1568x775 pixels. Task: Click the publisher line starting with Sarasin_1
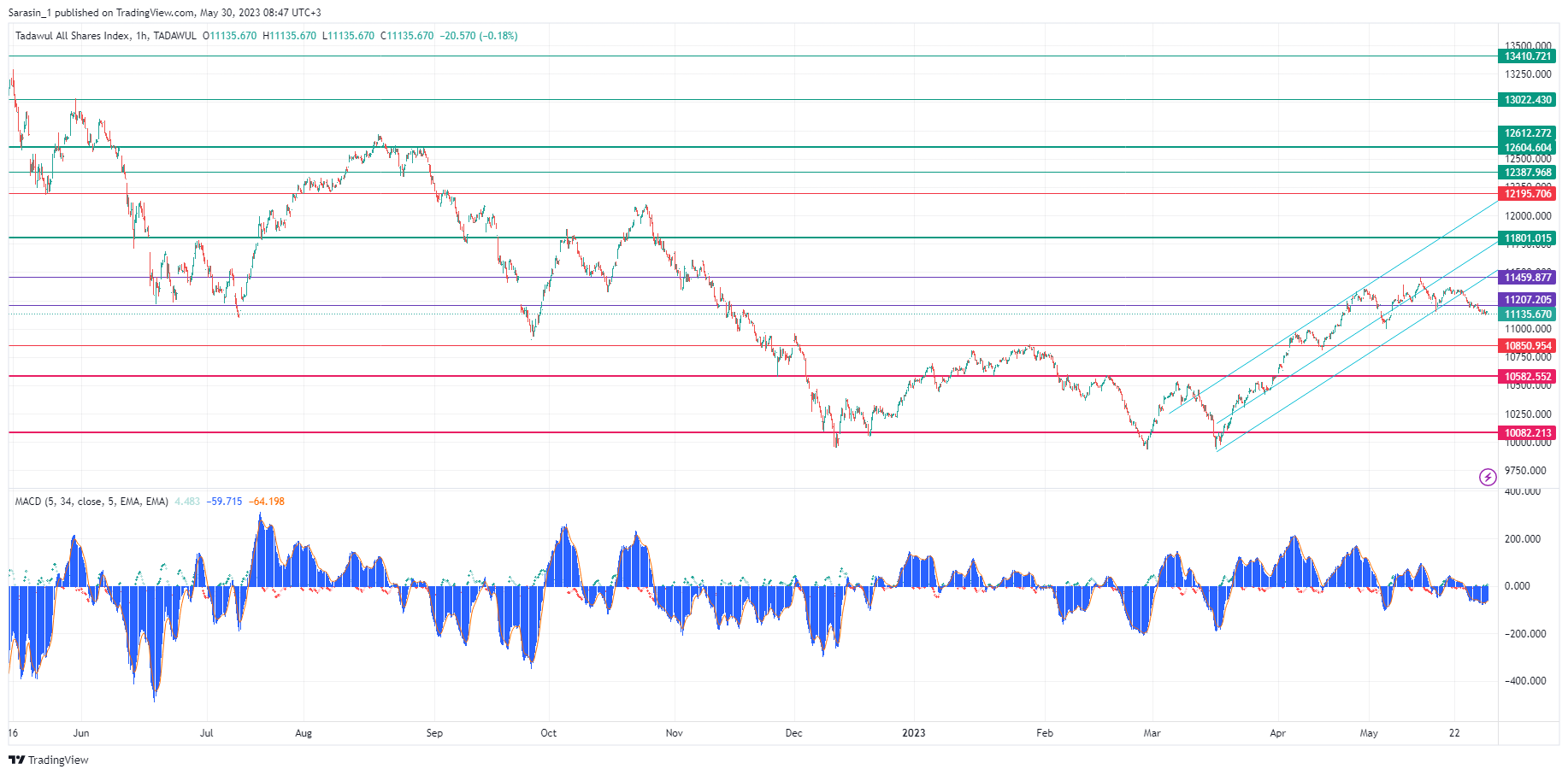pyautogui.click(x=165, y=13)
